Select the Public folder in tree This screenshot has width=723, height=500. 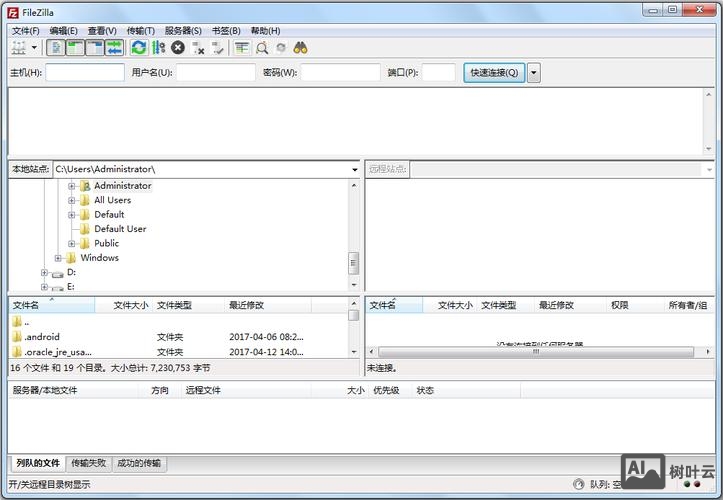107,243
